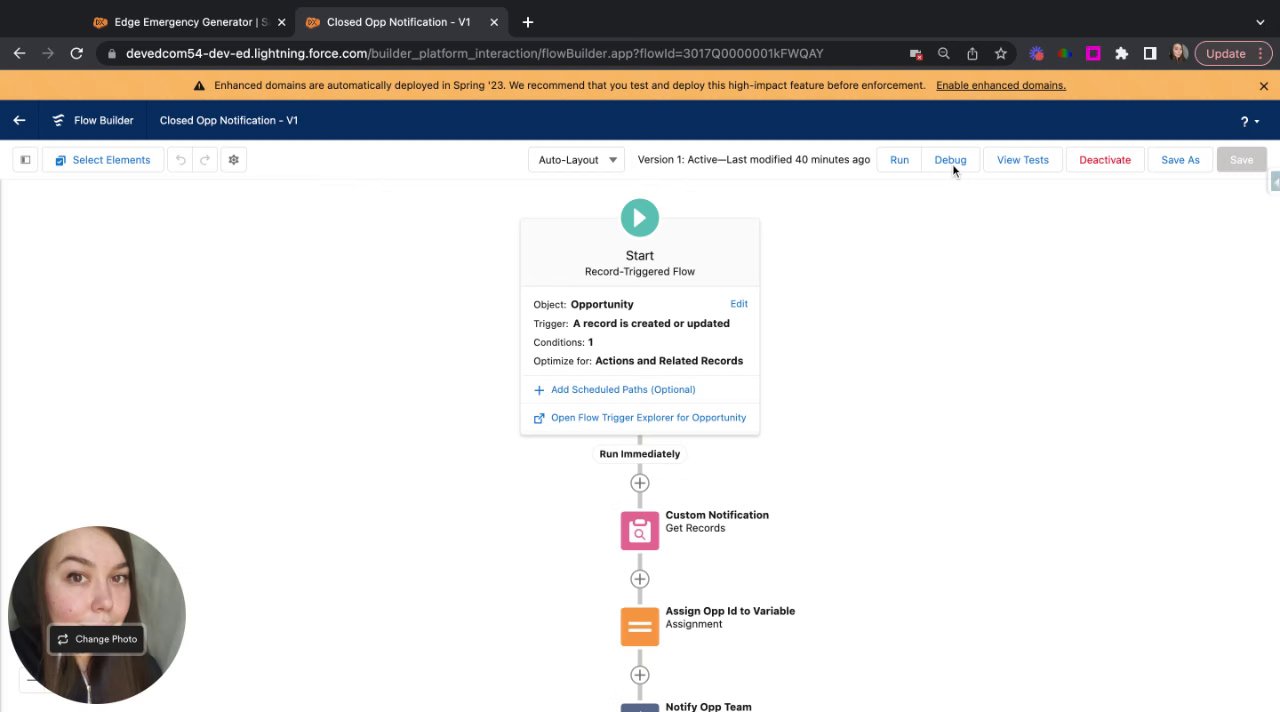Open the browser extensions puzzle icon
Screen dimensions: 1280x712
tap(1122, 54)
